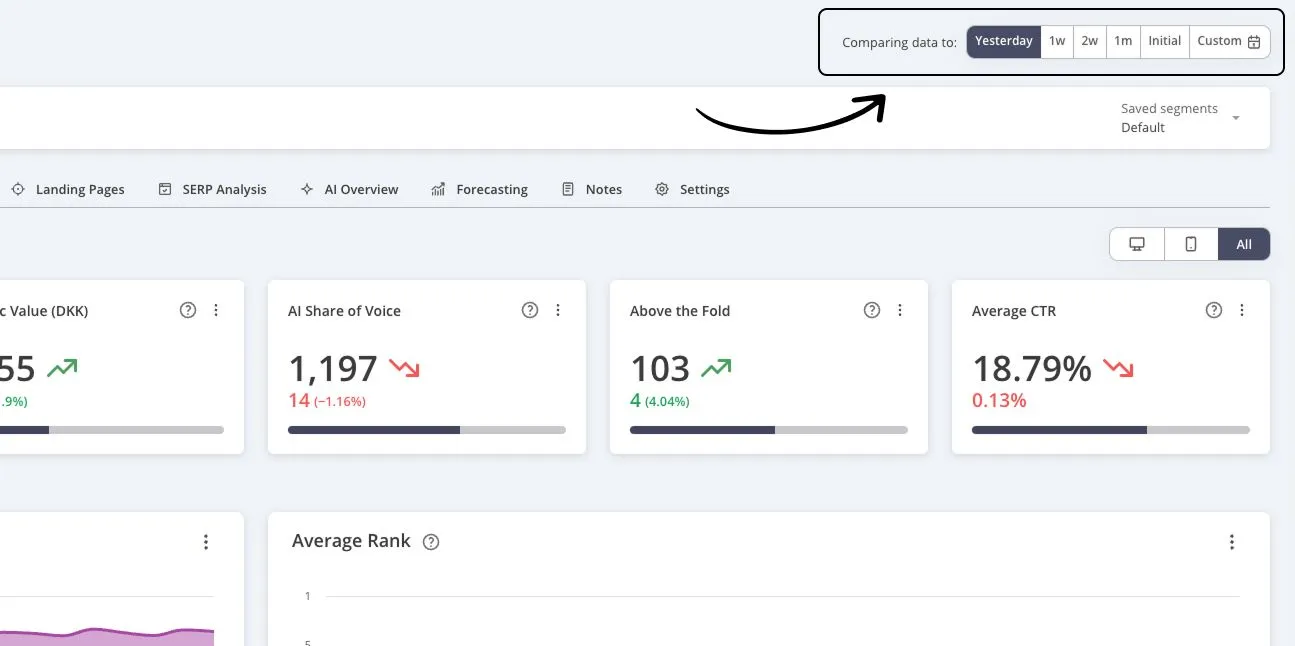Compare data to 1w ago

coord(1057,41)
